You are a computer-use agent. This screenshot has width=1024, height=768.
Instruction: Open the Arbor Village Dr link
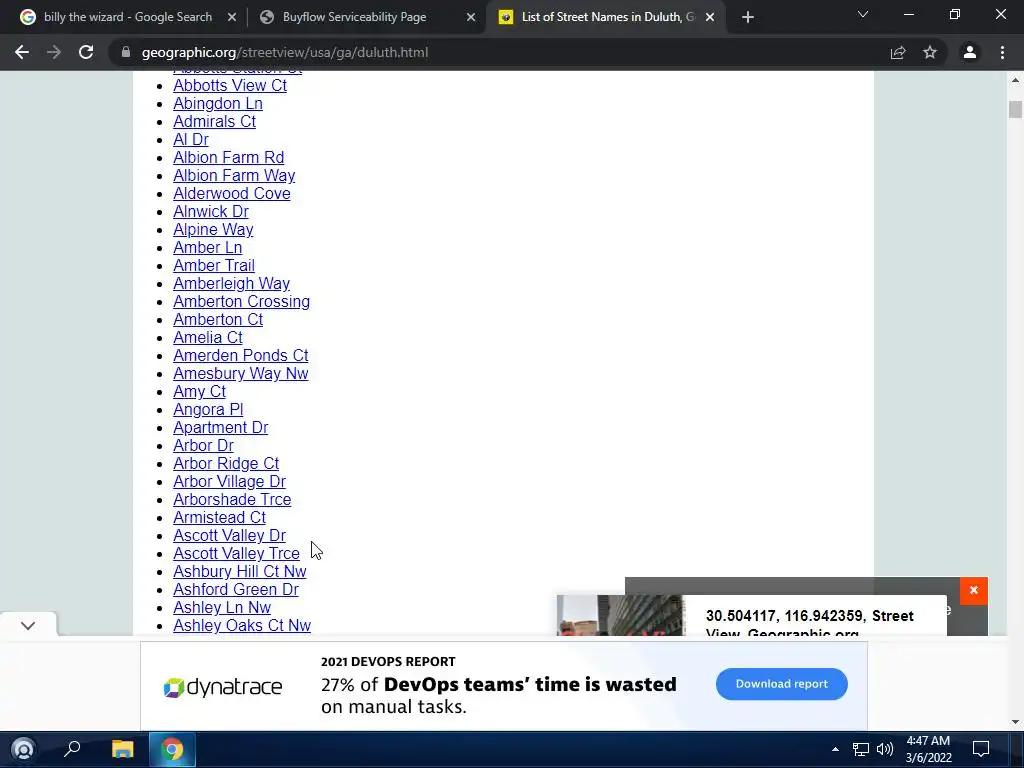229,481
